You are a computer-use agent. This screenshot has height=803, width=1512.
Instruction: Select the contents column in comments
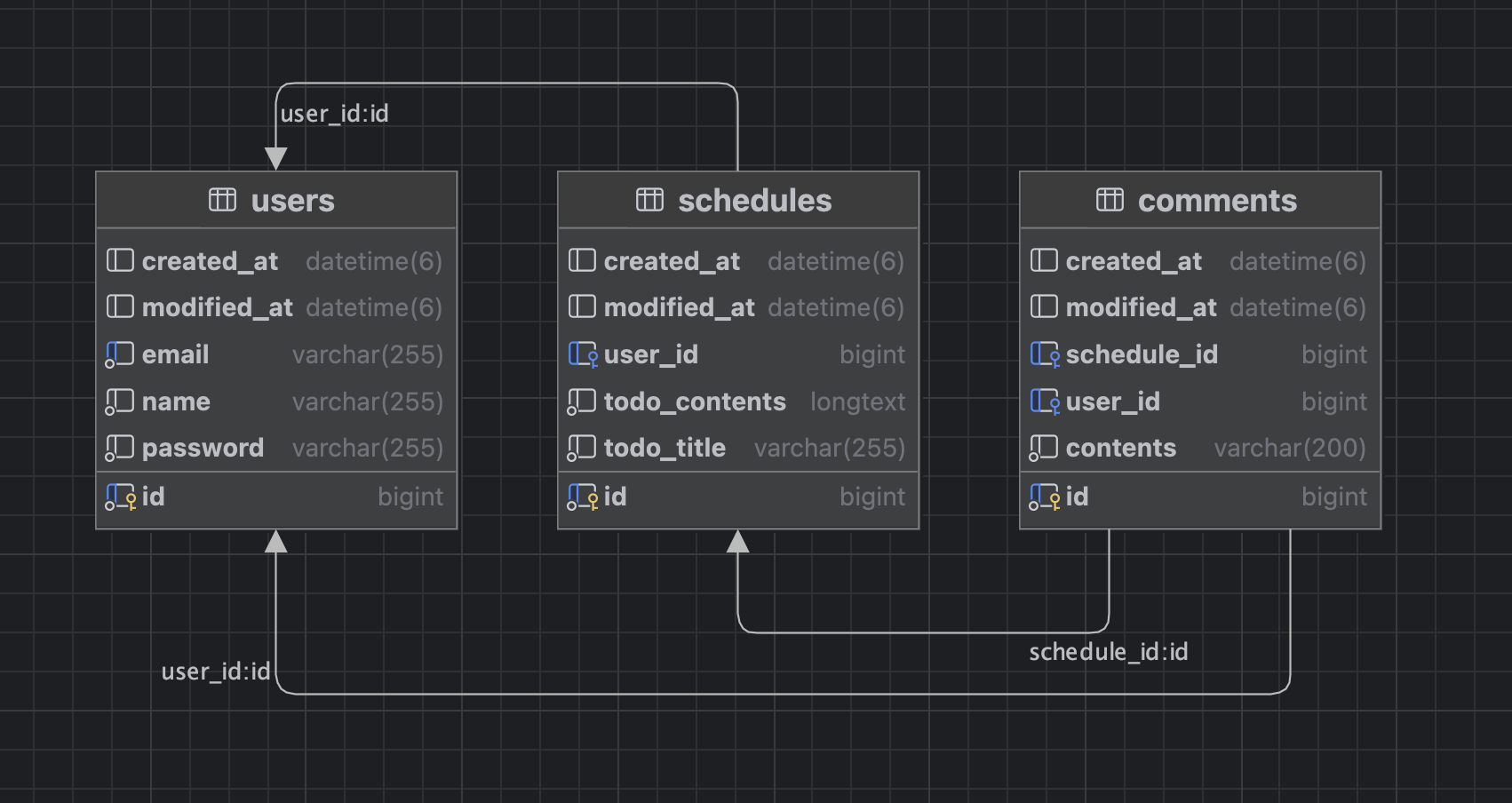pos(1200,448)
